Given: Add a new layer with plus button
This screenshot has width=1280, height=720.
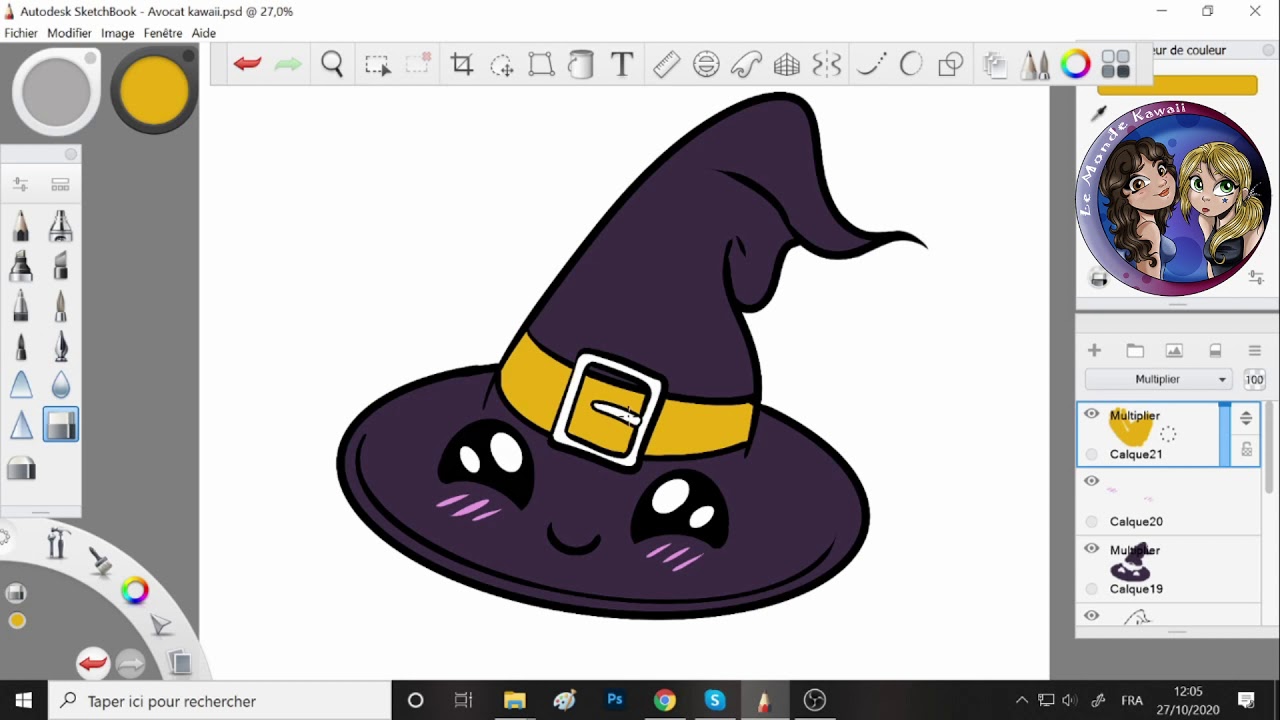Looking at the screenshot, I should pyautogui.click(x=1094, y=351).
